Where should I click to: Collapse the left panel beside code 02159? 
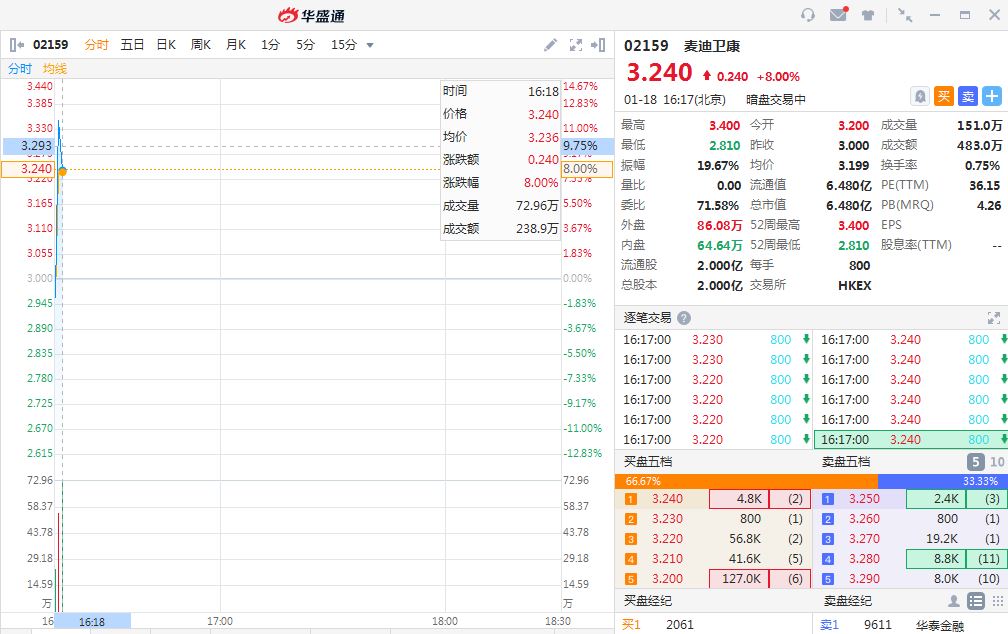pyautogui.click(x=17, y=45)
